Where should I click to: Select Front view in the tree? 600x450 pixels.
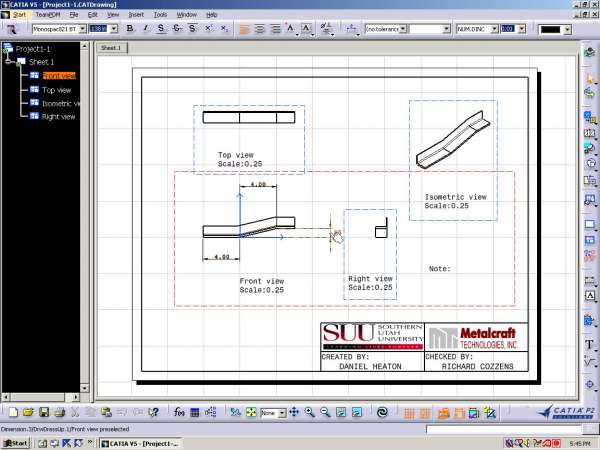(x=59, y=76)
